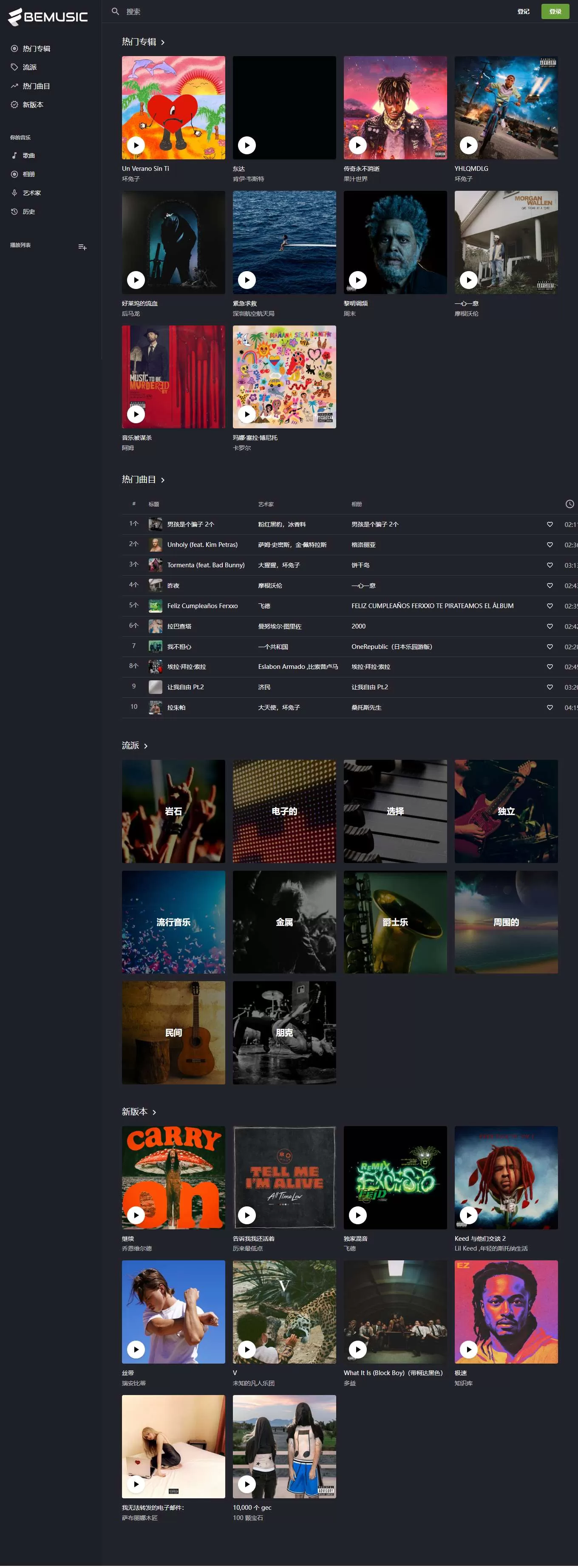Play the YHLQMDLG album

[x=468, y=145]
